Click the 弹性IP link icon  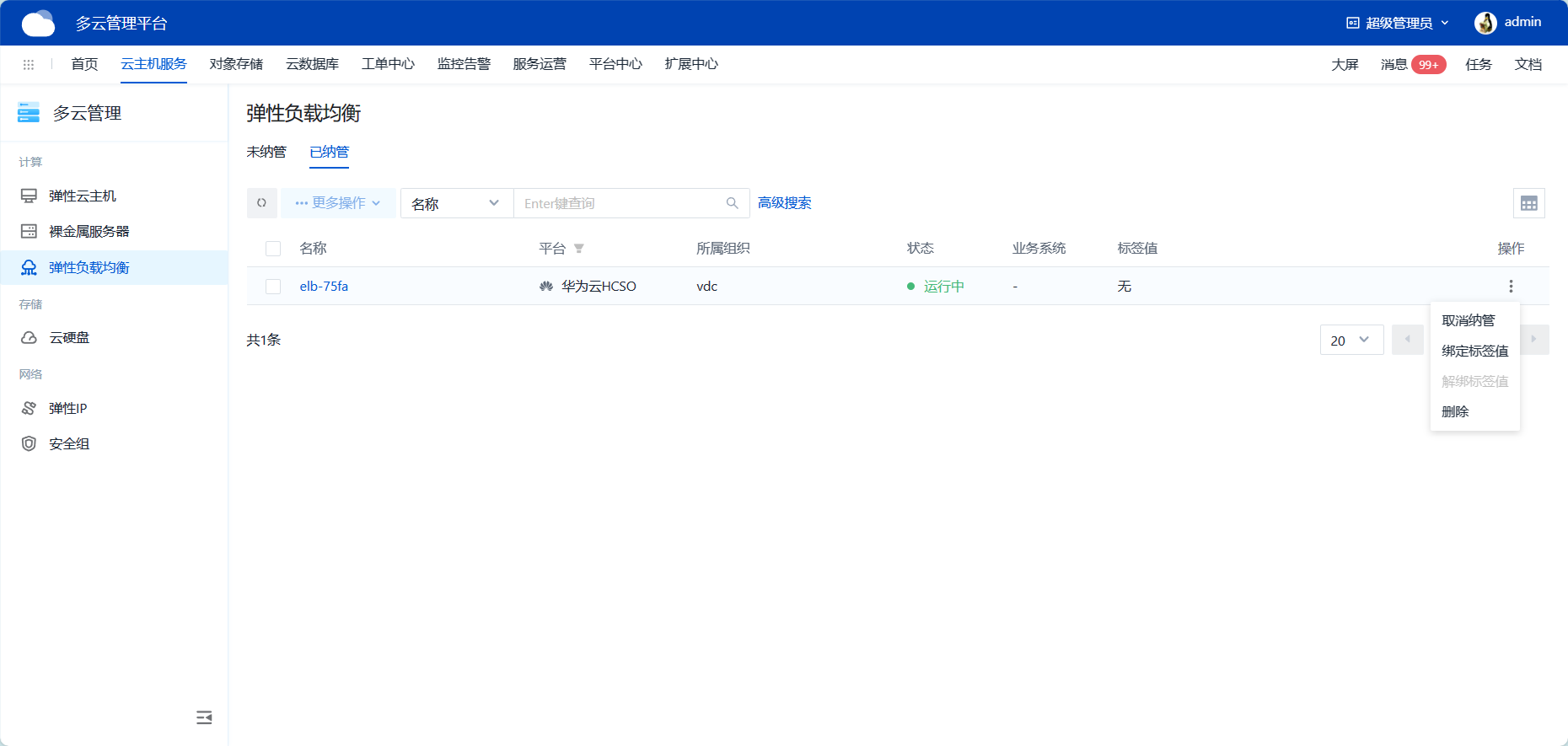pos(29,408)
